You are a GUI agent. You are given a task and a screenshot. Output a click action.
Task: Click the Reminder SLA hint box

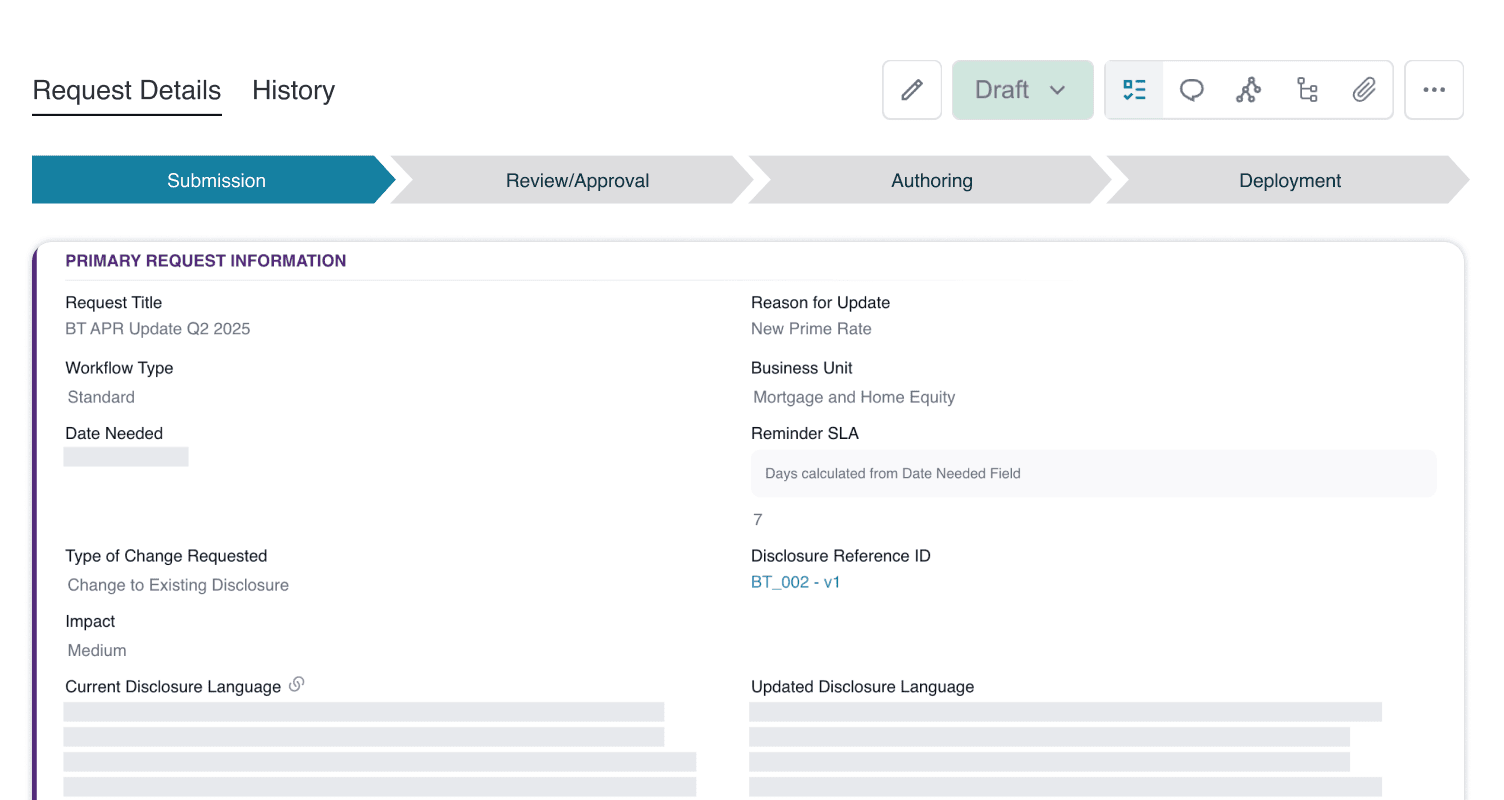tap(1093, 473)
